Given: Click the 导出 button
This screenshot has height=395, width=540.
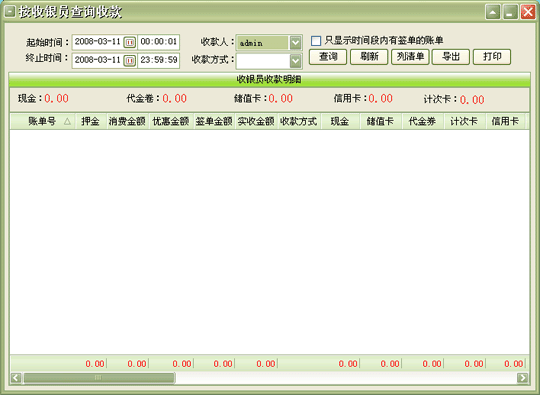Looking at the screenshot, I should [x=451, y=57].
